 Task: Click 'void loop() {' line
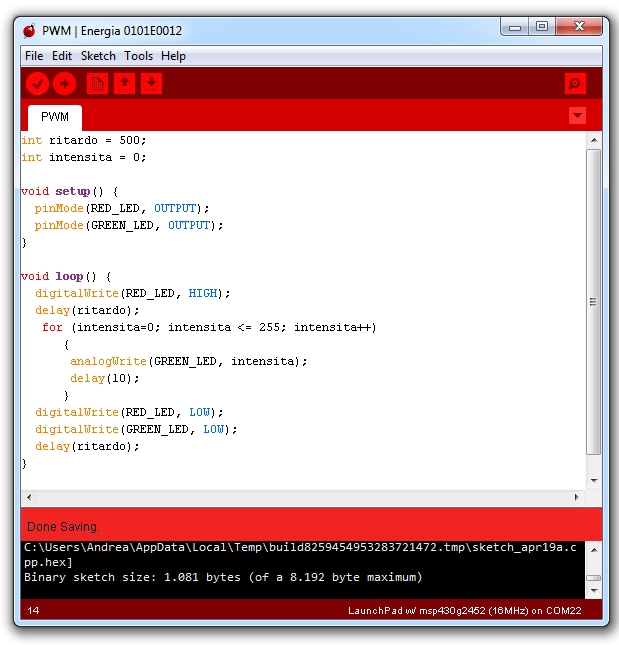click(x=66, y=276)
